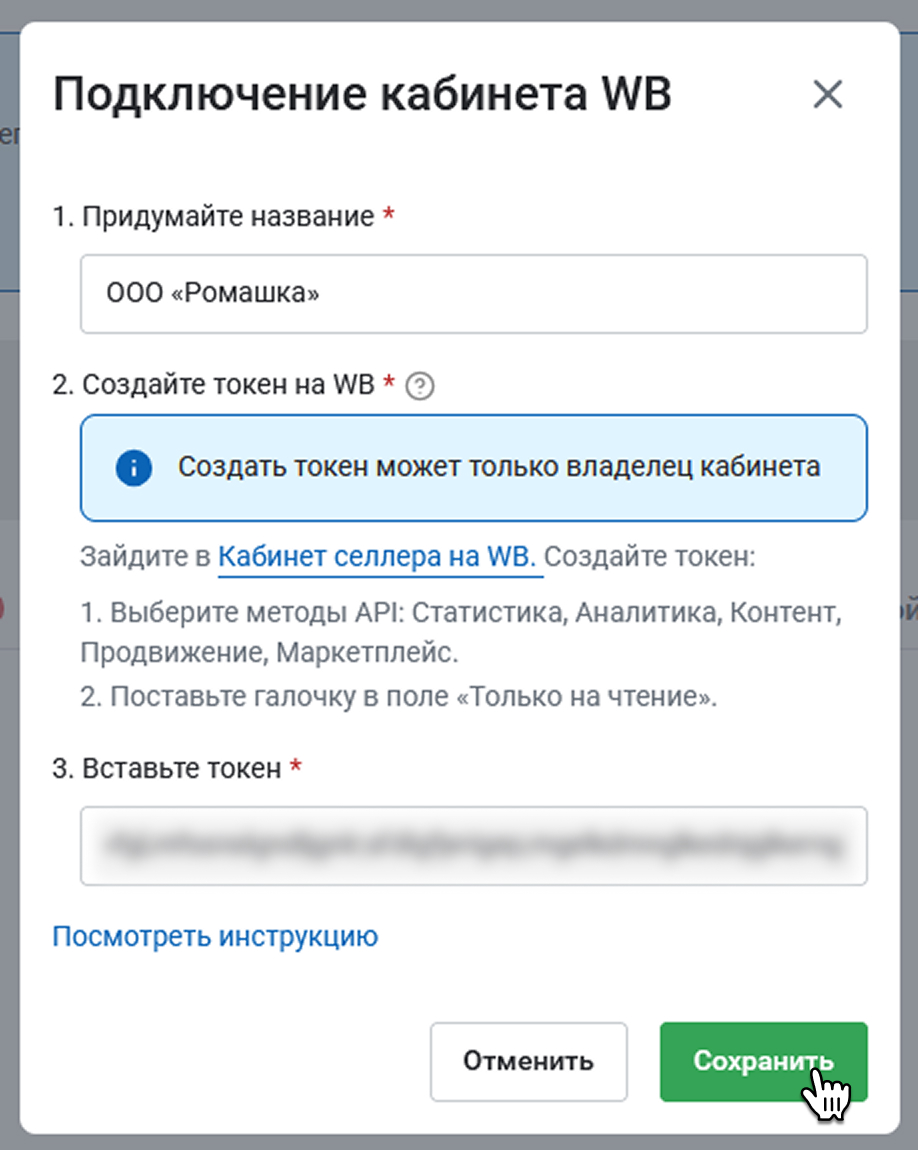The height and width of the screenshot is (1150, 918).
Task: Click the instruction line about методы API
Action: pos(460,632)
